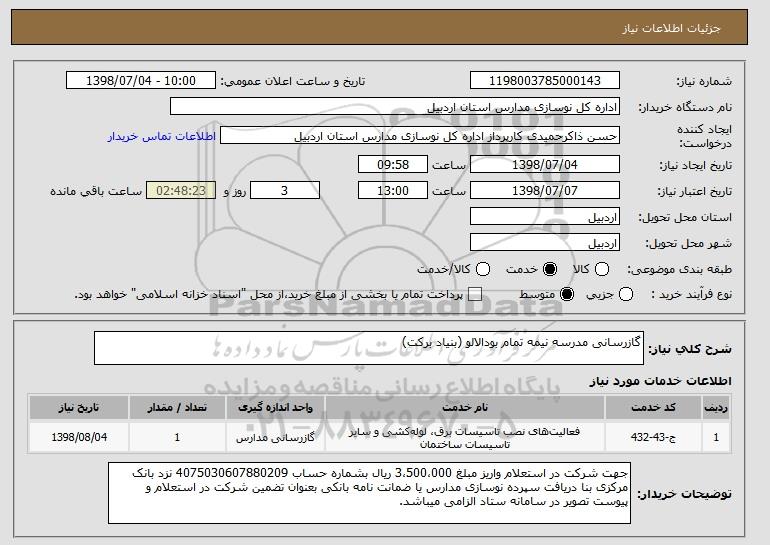The image size is (770, 545).
Task: Click the row number cell 1 under ردیف
Action: 716,437
